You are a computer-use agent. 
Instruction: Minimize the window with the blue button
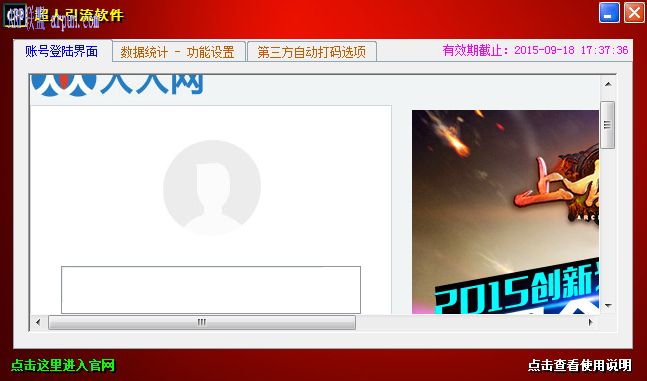609,12
